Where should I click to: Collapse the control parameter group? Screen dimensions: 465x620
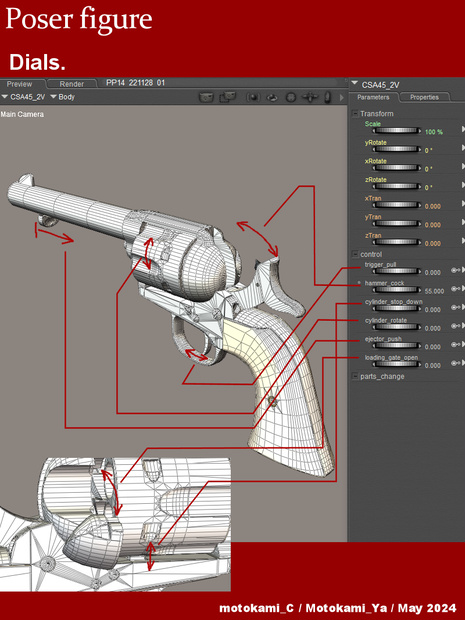pos(355,254)
